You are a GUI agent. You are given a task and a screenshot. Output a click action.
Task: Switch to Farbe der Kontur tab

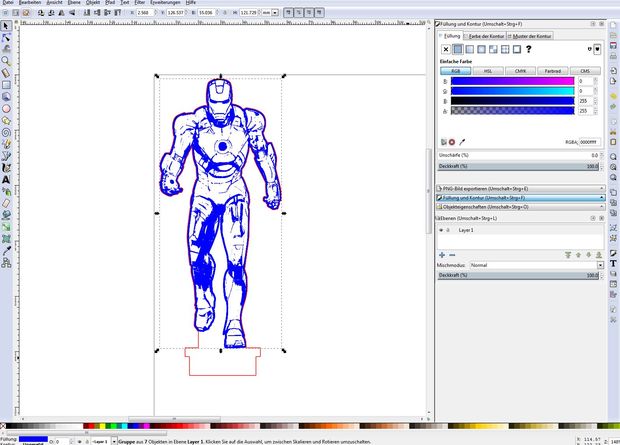tap(484, 36)
